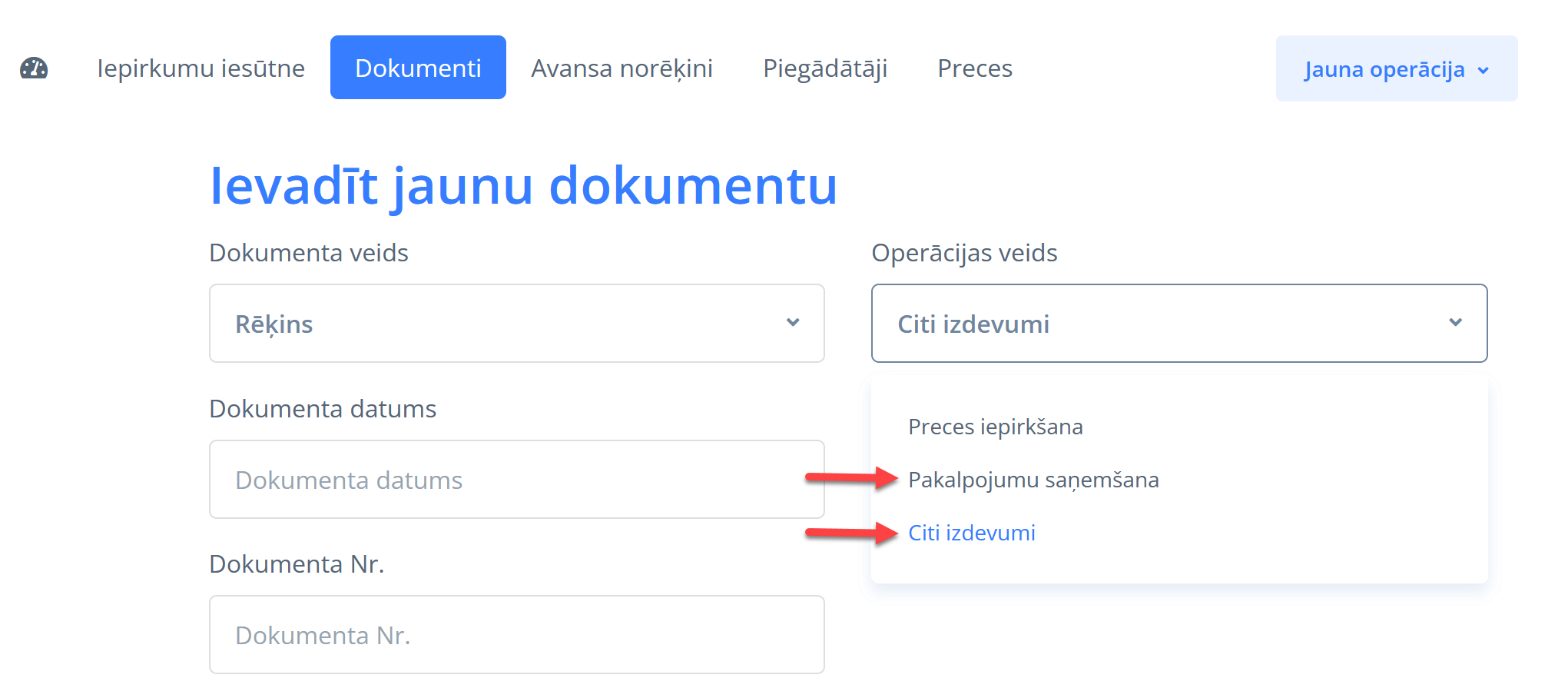Pick the highlighted Citi izdevumi list option
This screenshot has height=688, width=1568.
tap(971, 533)
